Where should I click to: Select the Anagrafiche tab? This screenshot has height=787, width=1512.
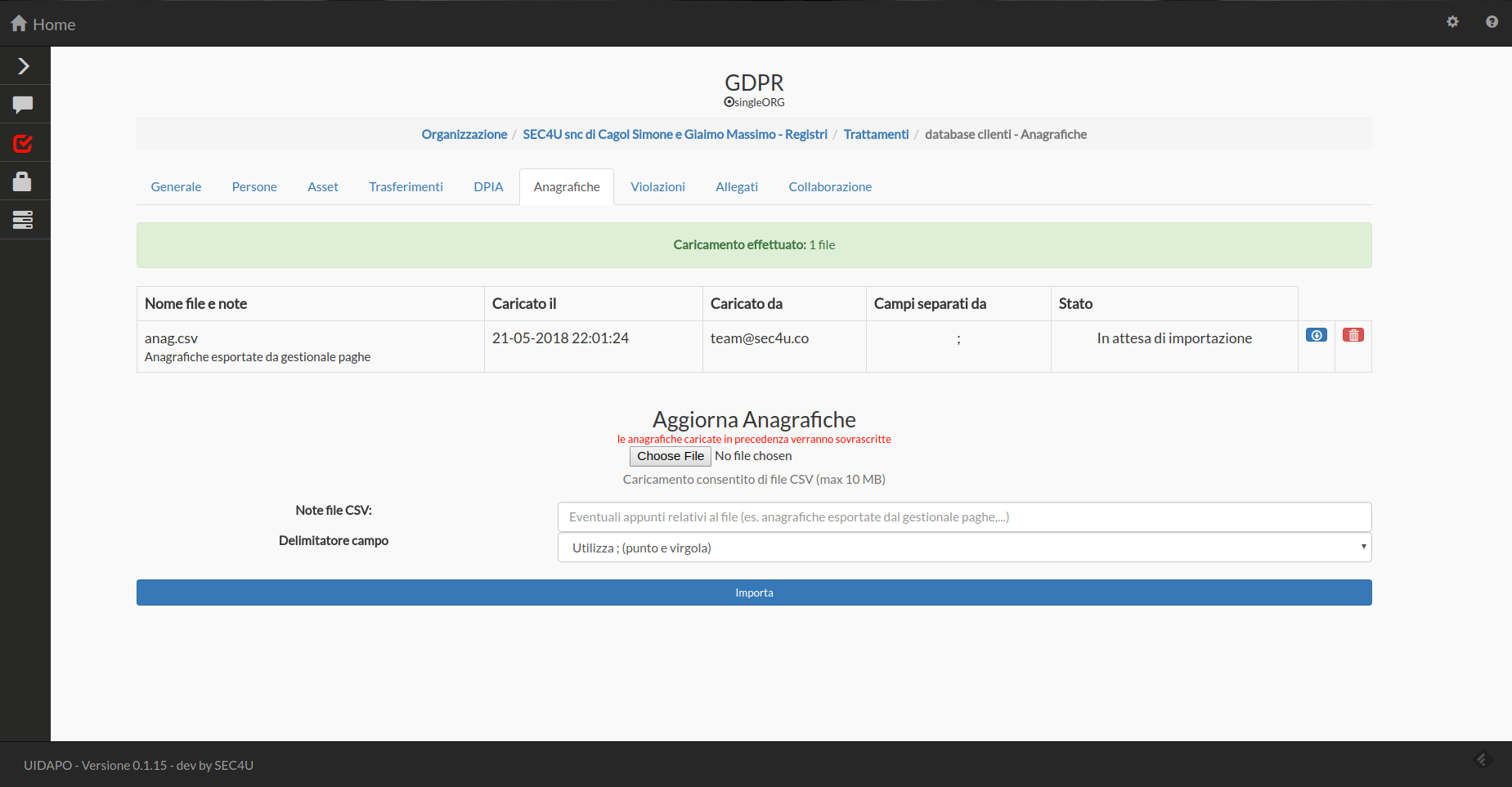point(567,186)
